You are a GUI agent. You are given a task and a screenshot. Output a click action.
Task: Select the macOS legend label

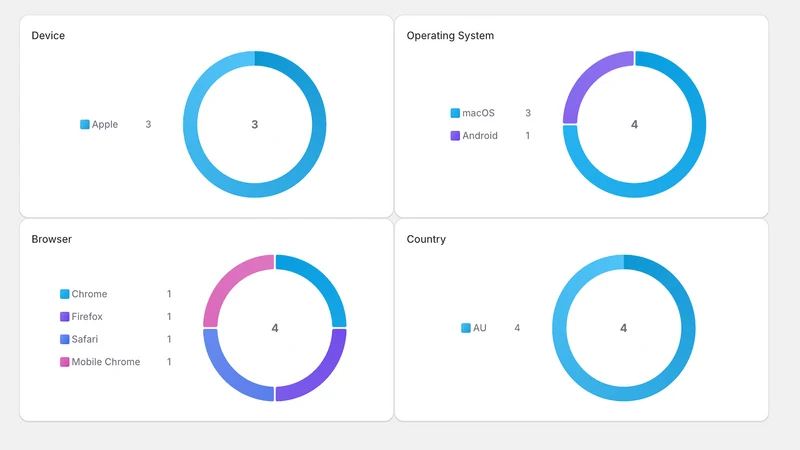pyautogui.click(x=478, y=113)
